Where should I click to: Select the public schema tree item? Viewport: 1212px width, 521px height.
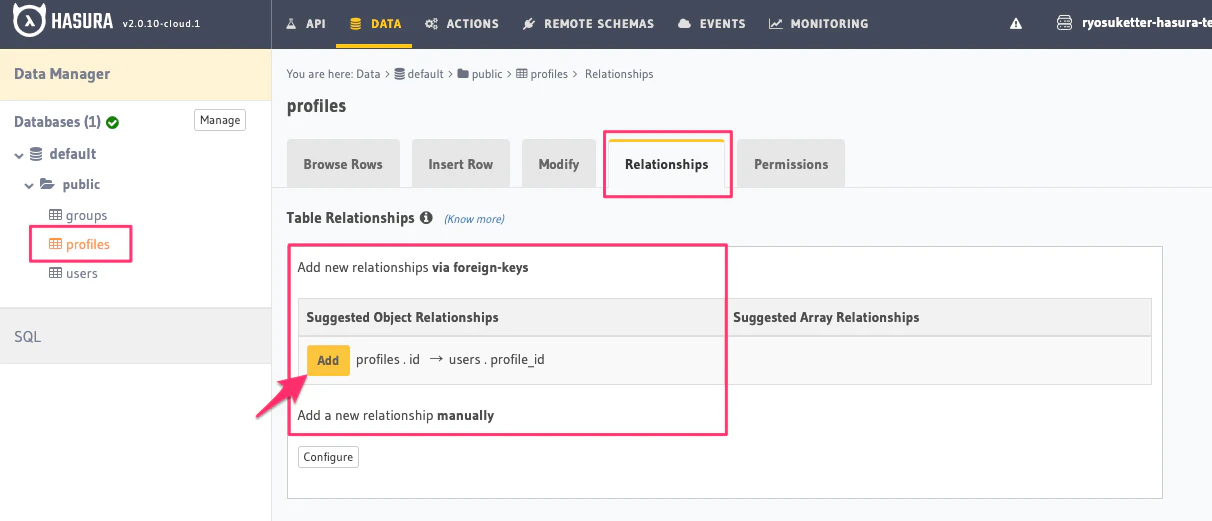point(81,184)
